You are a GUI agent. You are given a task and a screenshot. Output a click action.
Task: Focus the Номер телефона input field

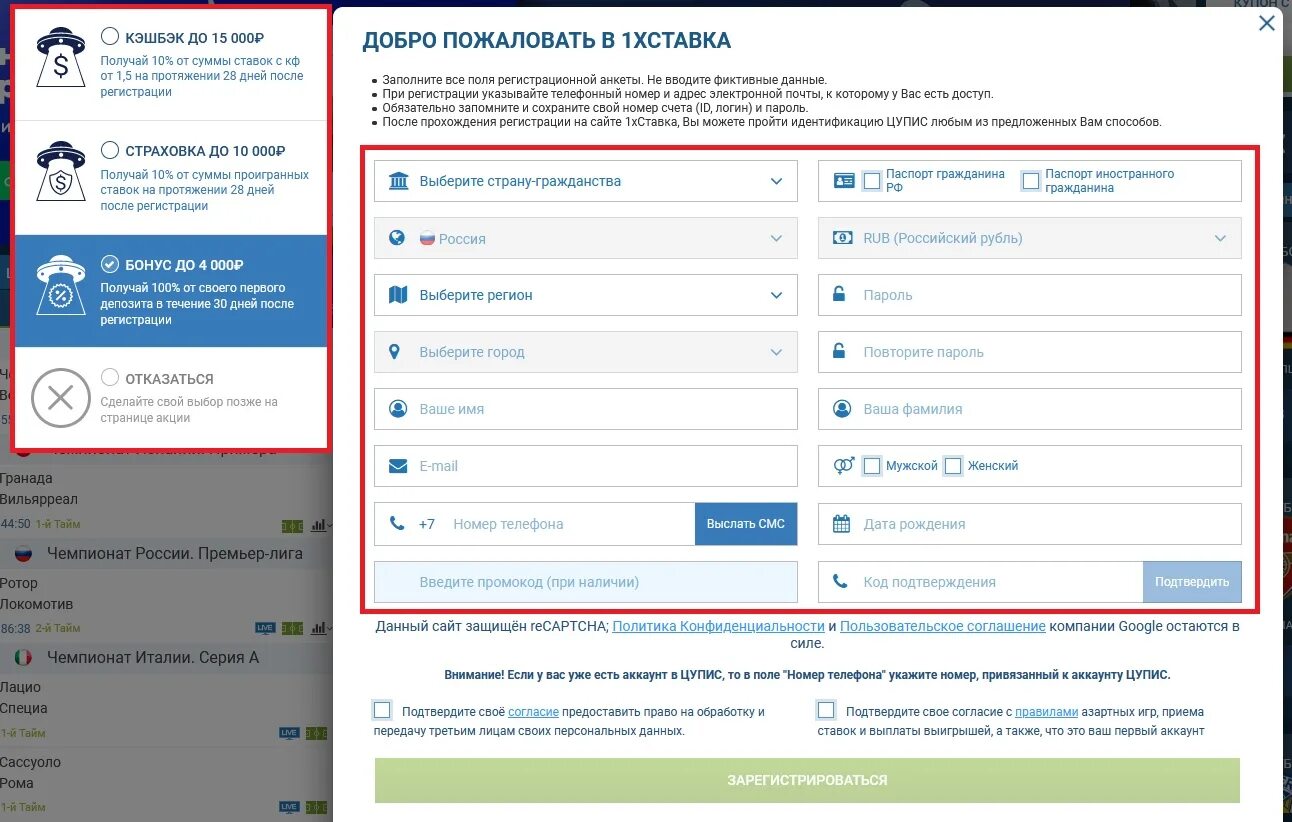570,524
